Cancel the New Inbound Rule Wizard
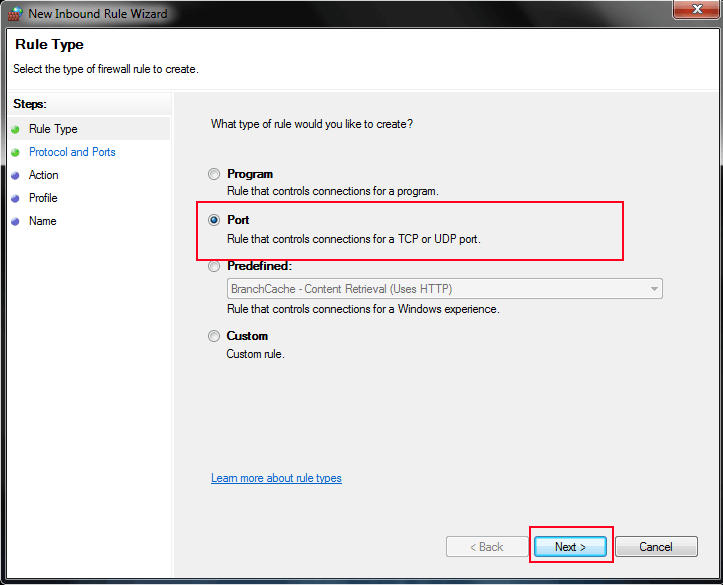723x585 pixels. click(x=656, y=547)
